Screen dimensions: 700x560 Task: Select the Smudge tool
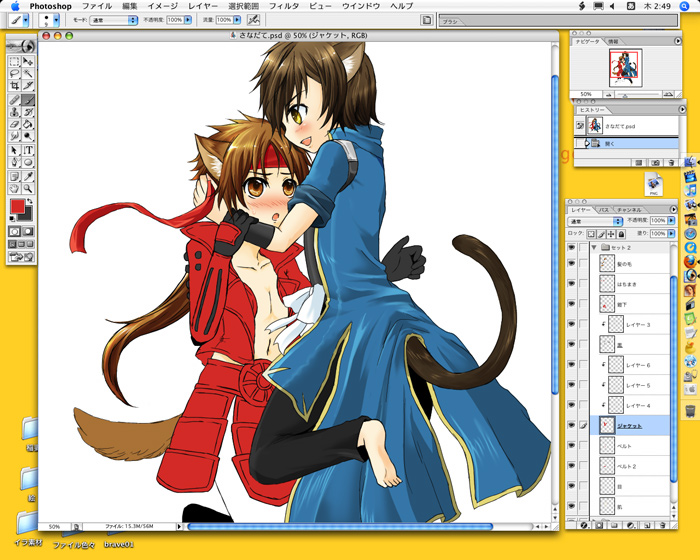pyautogui.click(x=14, y=136)
